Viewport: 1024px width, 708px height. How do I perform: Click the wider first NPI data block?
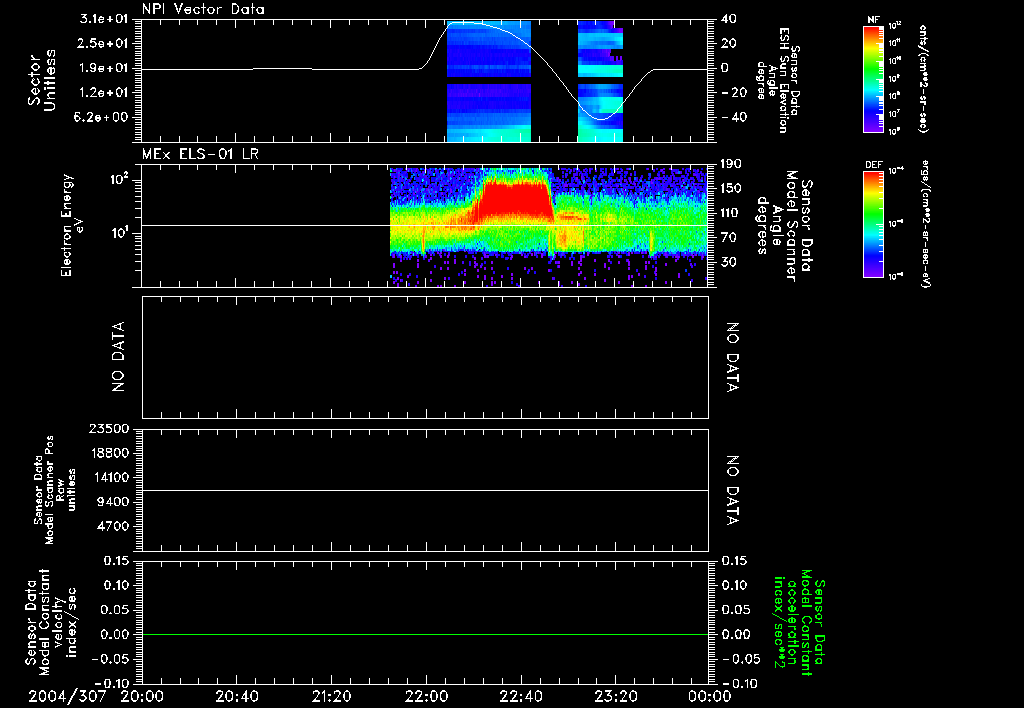pyautogui.click(x=488, y=81)
